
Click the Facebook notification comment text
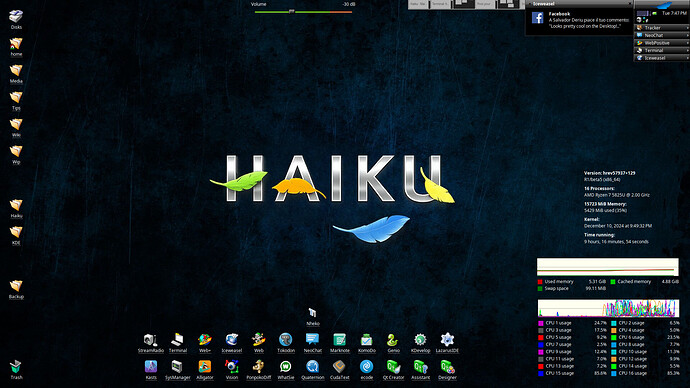tap(588, 23)
